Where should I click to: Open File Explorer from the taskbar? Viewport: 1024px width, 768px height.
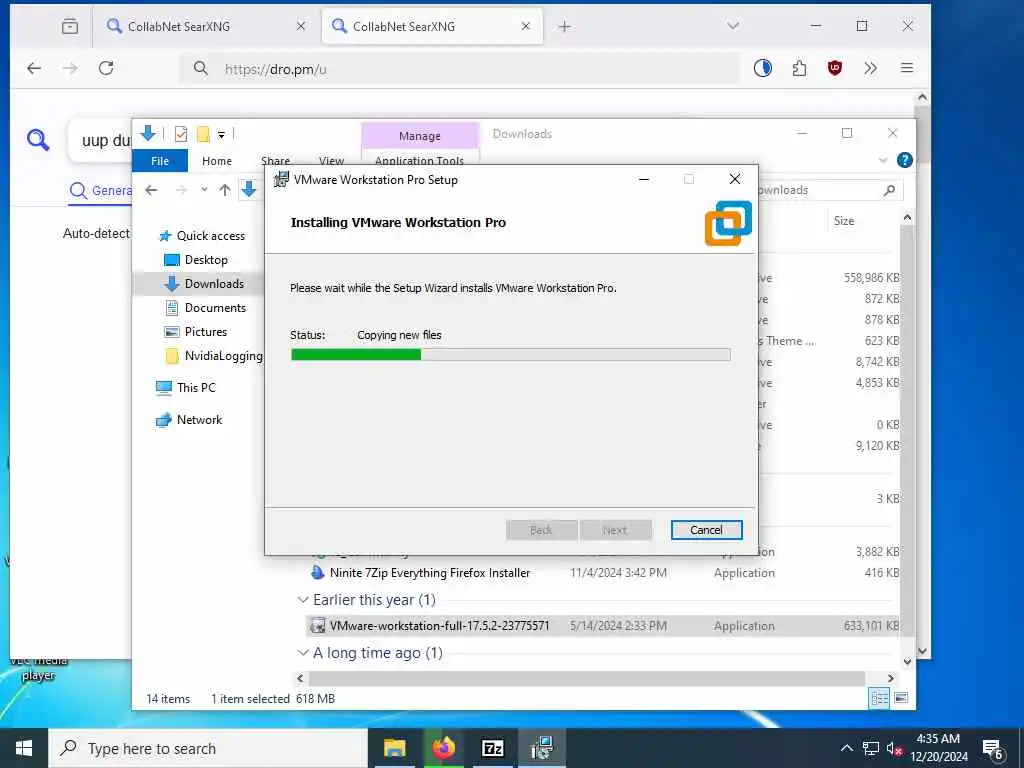394,748
